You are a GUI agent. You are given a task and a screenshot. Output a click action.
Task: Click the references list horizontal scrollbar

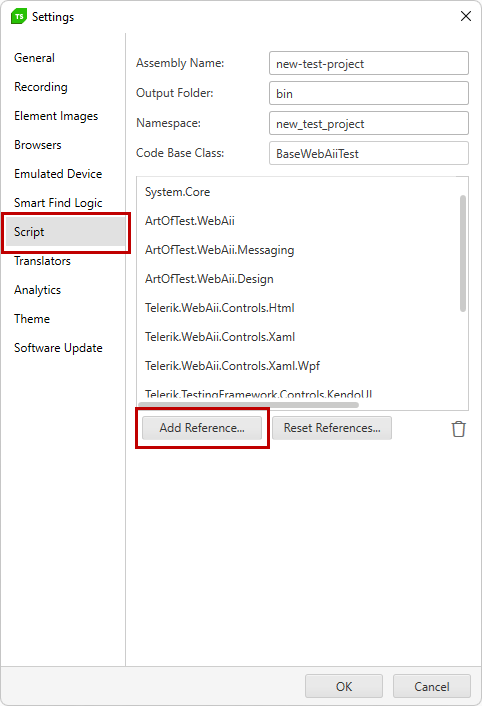coord(249,404)
